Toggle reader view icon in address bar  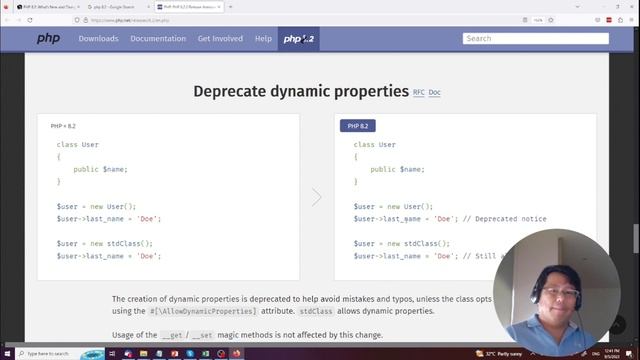525,20
